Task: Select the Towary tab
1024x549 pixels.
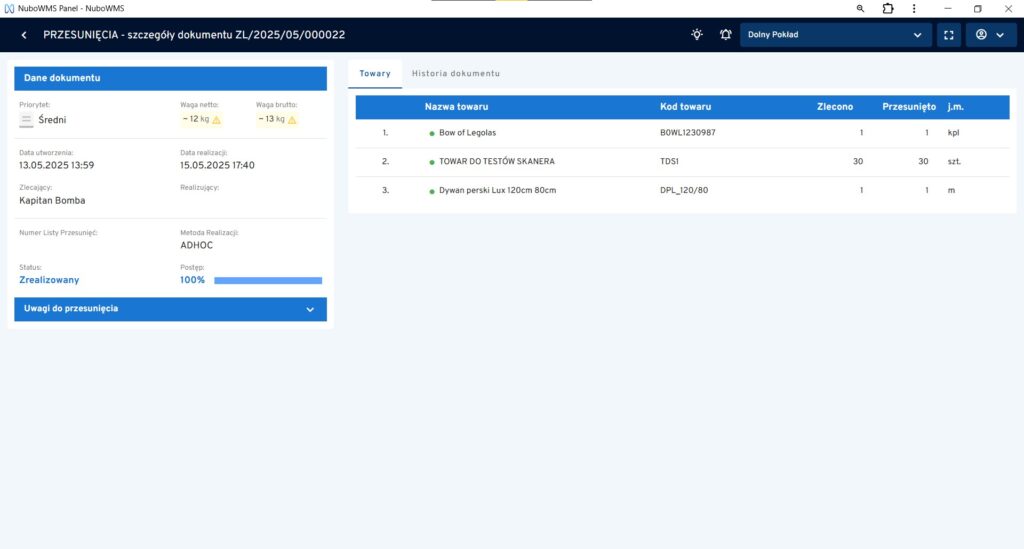Action: click(x=375, y=74)
